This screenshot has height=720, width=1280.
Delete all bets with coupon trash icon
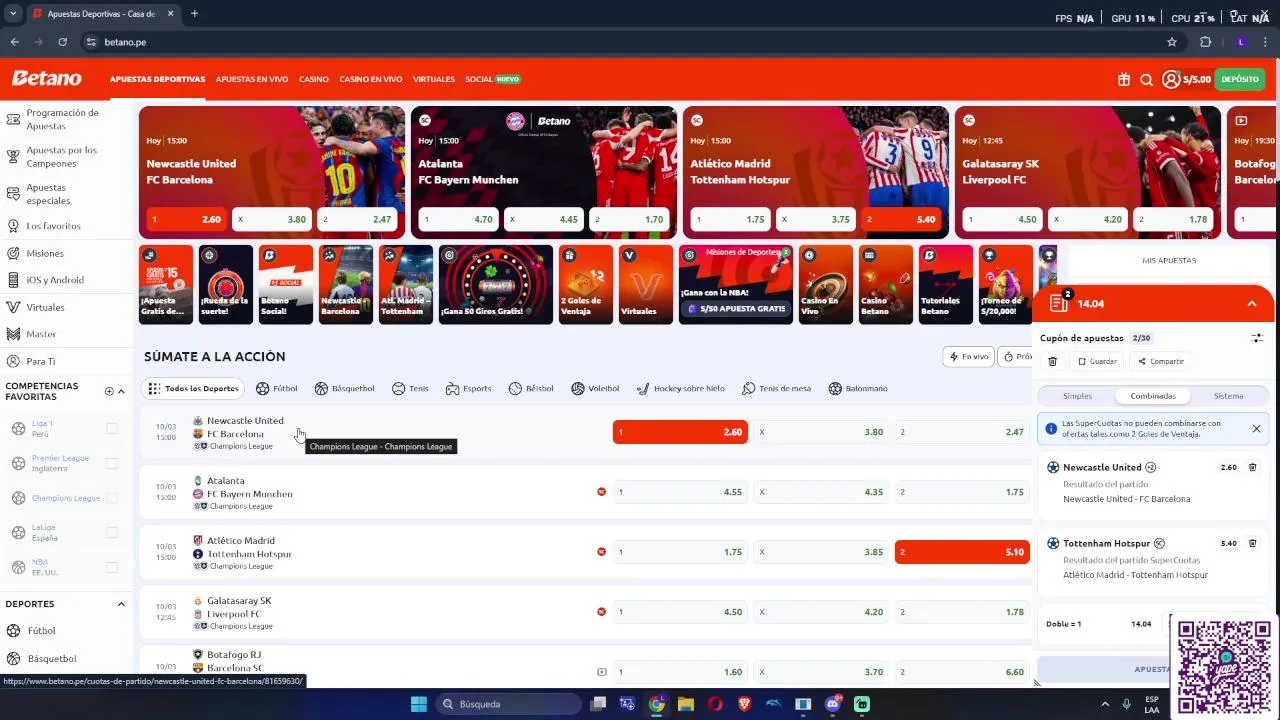(x=1052, y=361)
